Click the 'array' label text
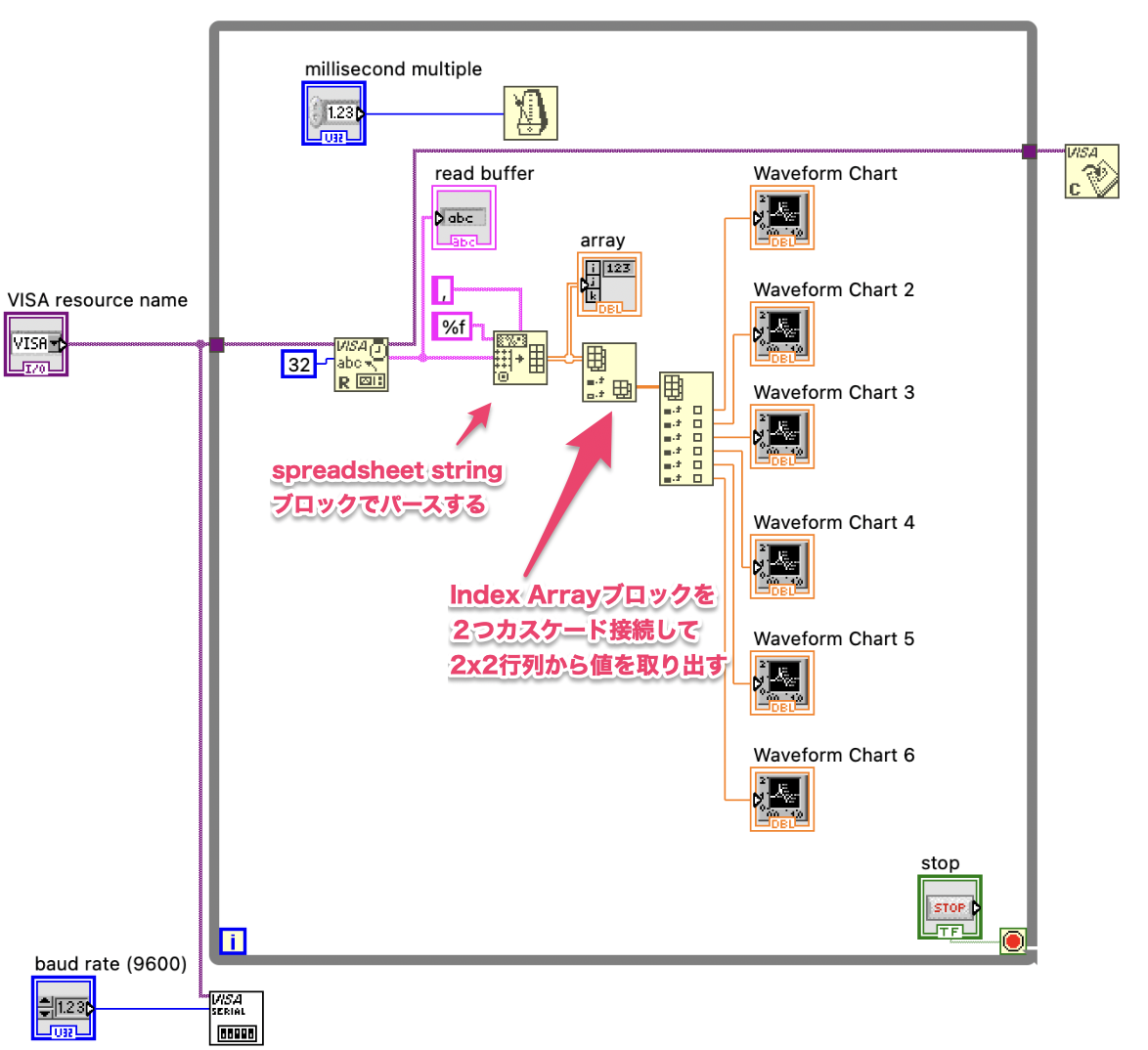 pos(602,241)
